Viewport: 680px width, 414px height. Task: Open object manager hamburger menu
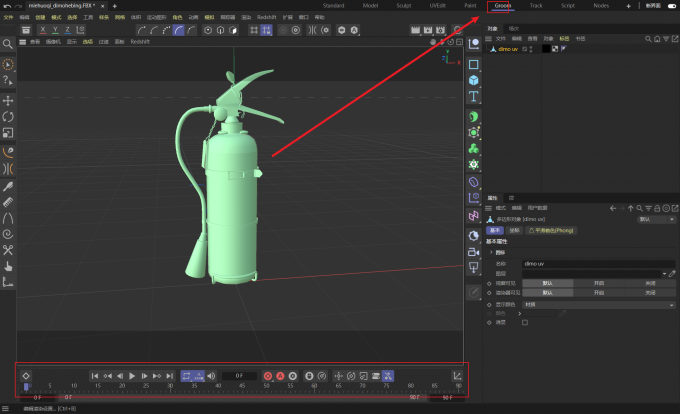pyautogui.click(x=488, y=39)
